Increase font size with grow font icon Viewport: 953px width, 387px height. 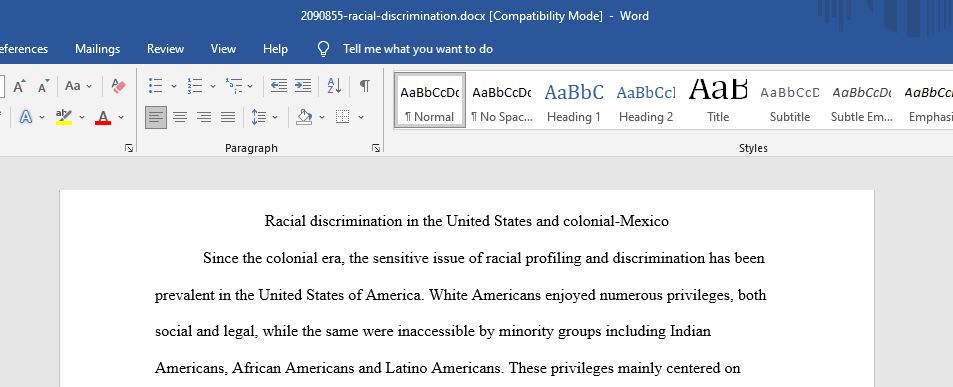[19, 86]
